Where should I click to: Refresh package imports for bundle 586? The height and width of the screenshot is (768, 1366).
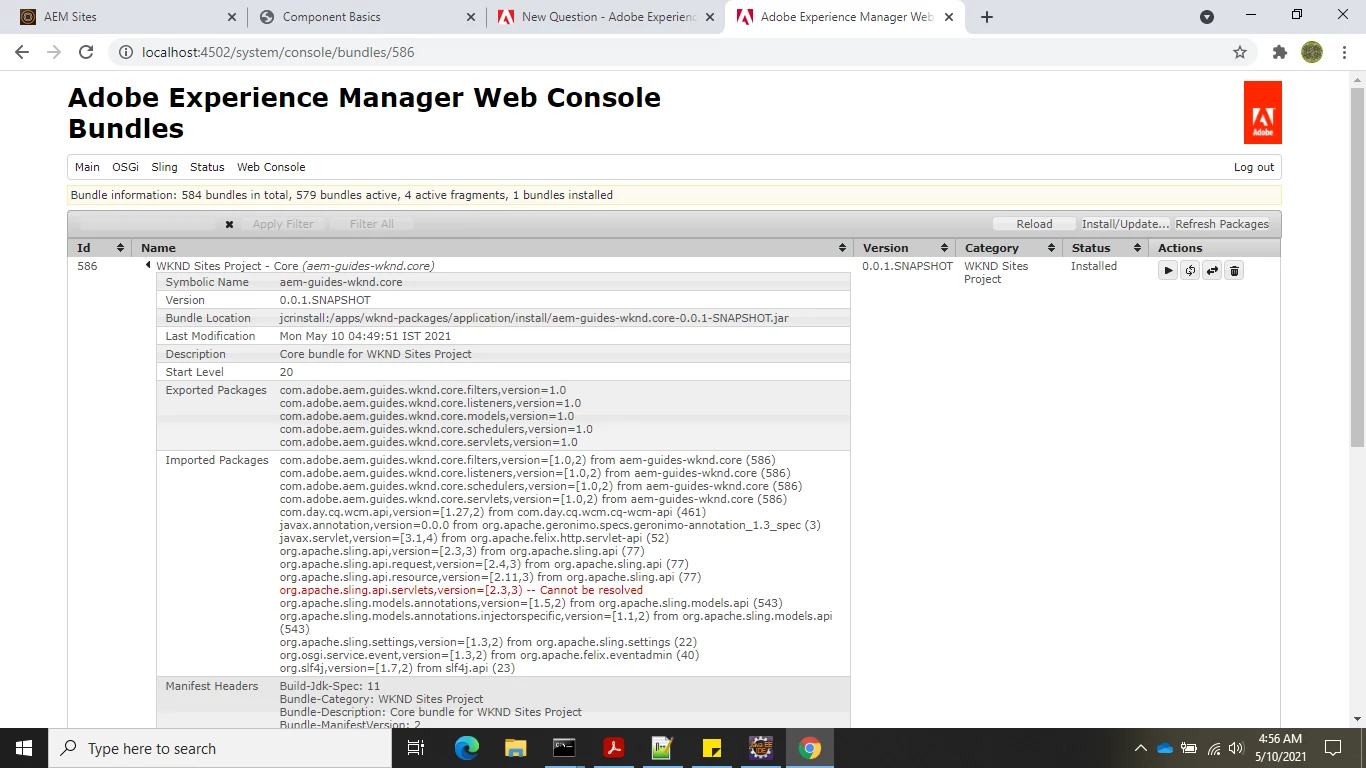point(1190,270)
